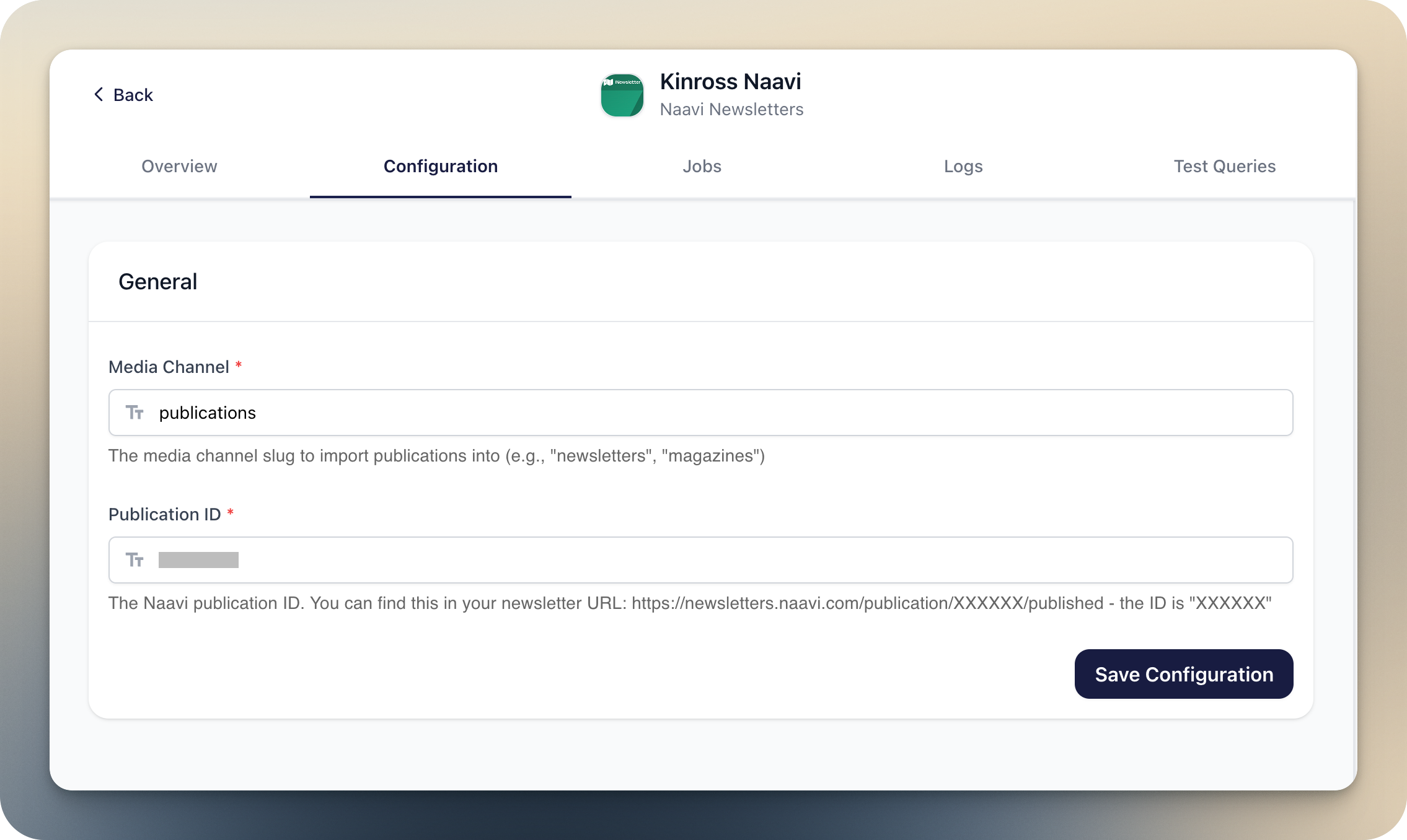This screenshot has height=840, width=1407.
Task: Select the Configuration tab
Action: point(440,166)
